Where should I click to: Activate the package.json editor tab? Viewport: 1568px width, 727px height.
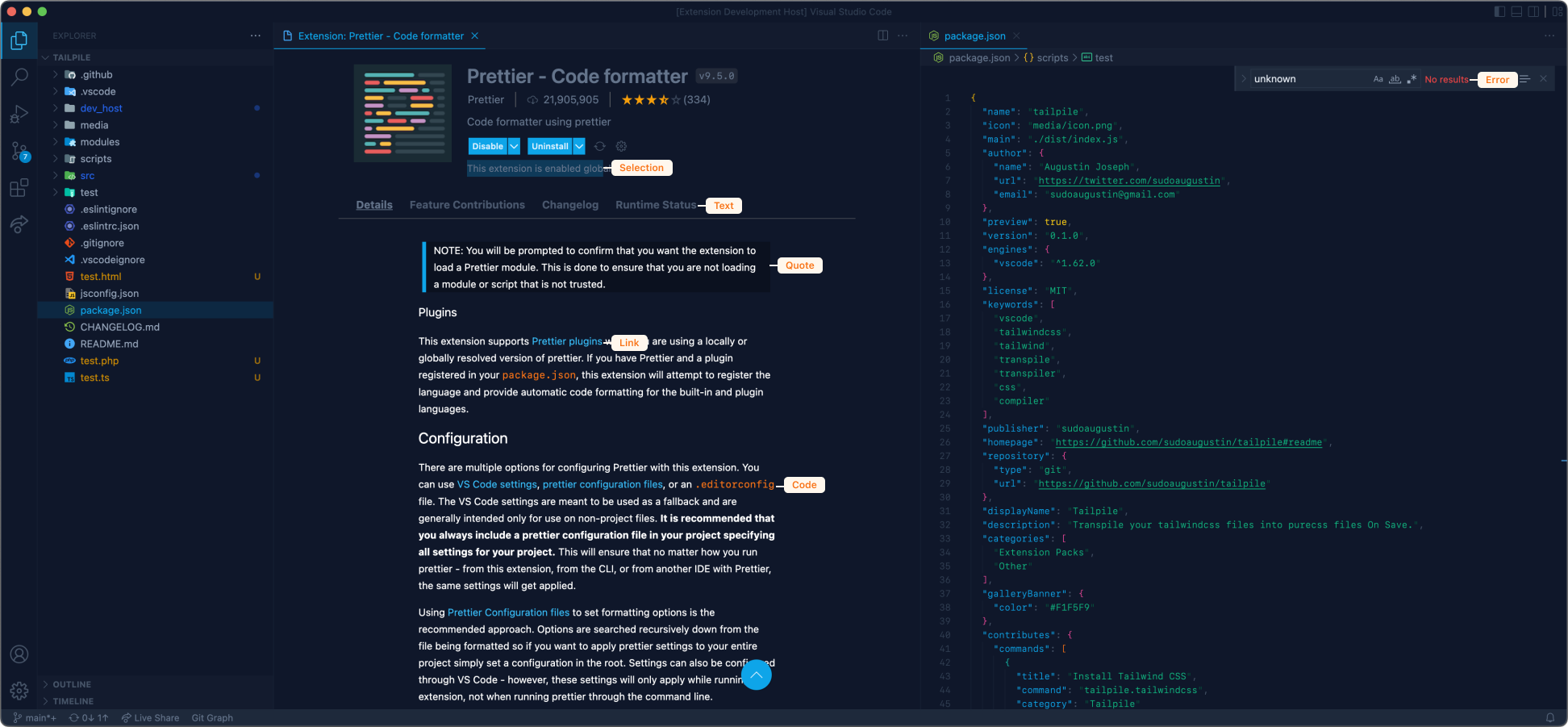point(974,36)
